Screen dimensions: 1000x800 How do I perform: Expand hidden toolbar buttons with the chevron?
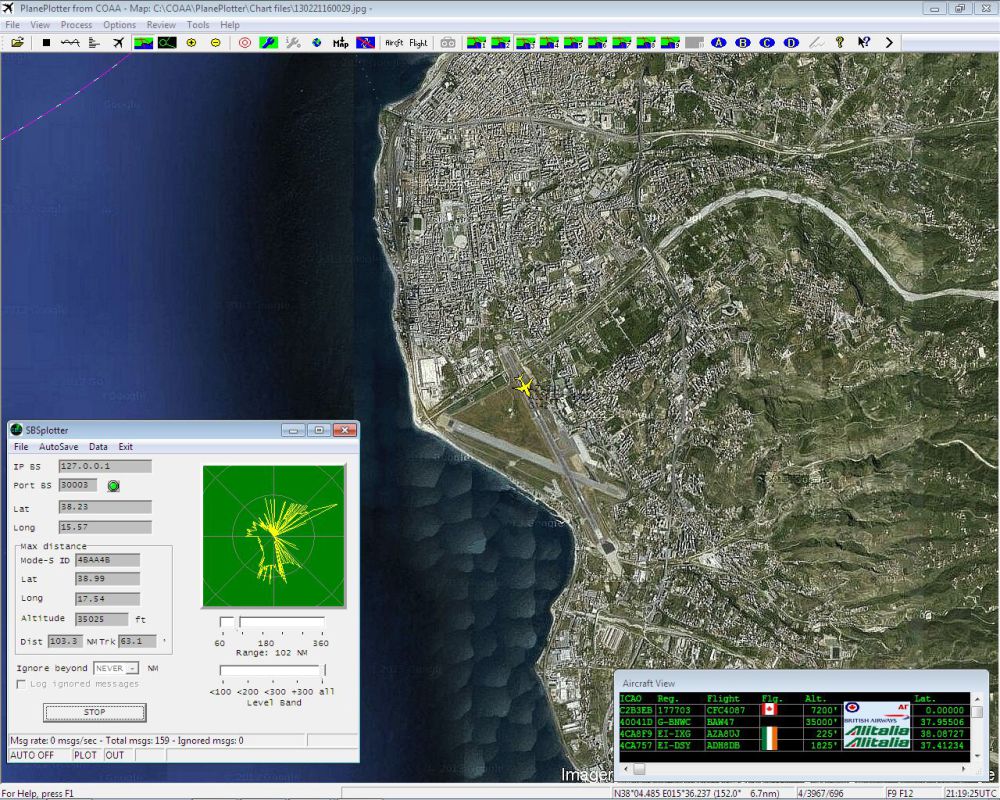(x=889, y=42)
